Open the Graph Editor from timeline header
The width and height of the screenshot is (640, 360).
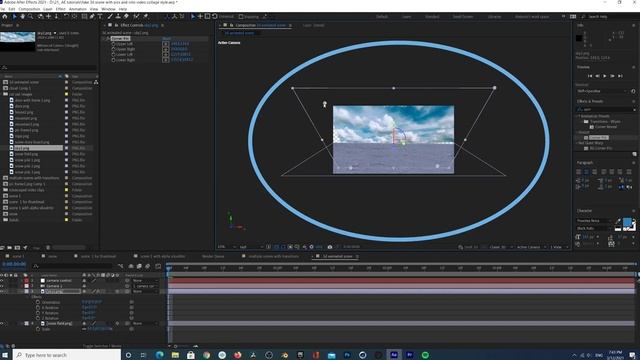coord(158,266)
